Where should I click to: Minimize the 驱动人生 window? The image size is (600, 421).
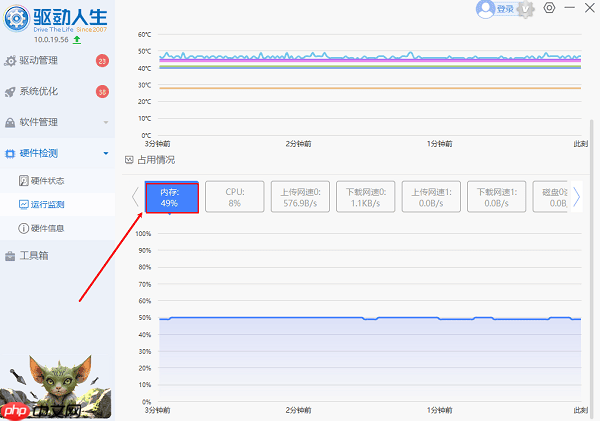[x=570, y=8]
